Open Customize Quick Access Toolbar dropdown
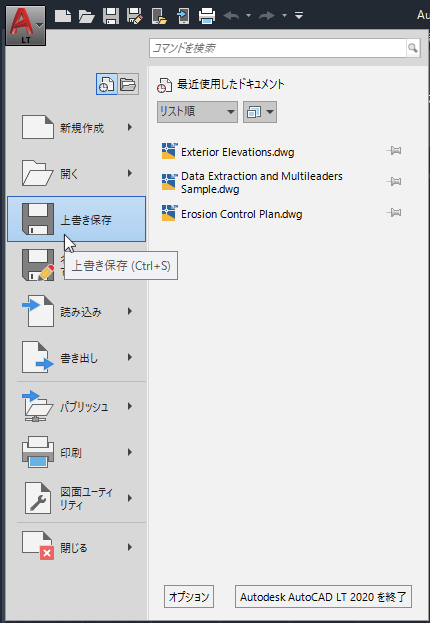Image resolution: width=430 pixels, height=623 pixels. [x=299, y=16]
